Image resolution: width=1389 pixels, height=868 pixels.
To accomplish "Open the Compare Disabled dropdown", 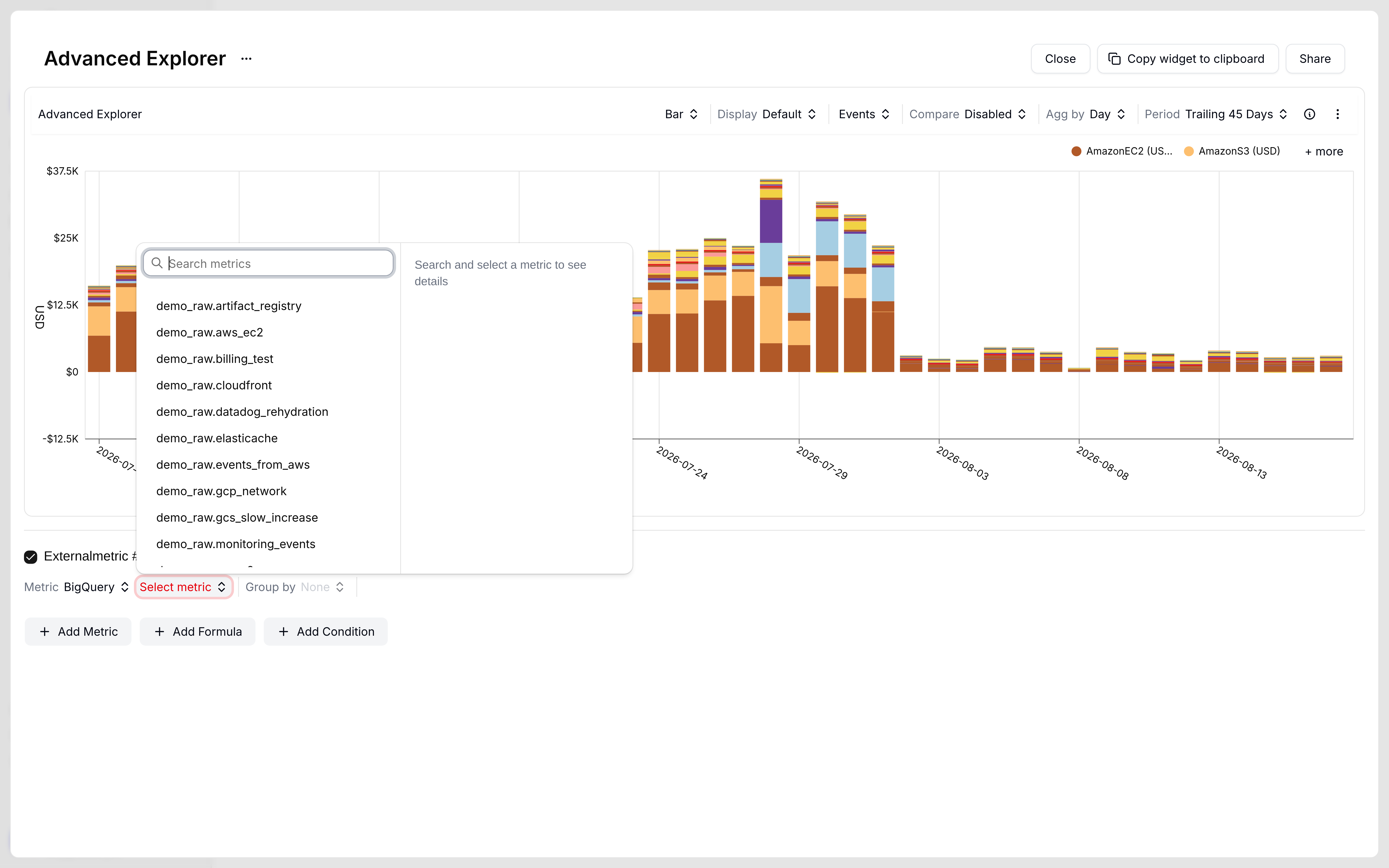I will point(968,114).
